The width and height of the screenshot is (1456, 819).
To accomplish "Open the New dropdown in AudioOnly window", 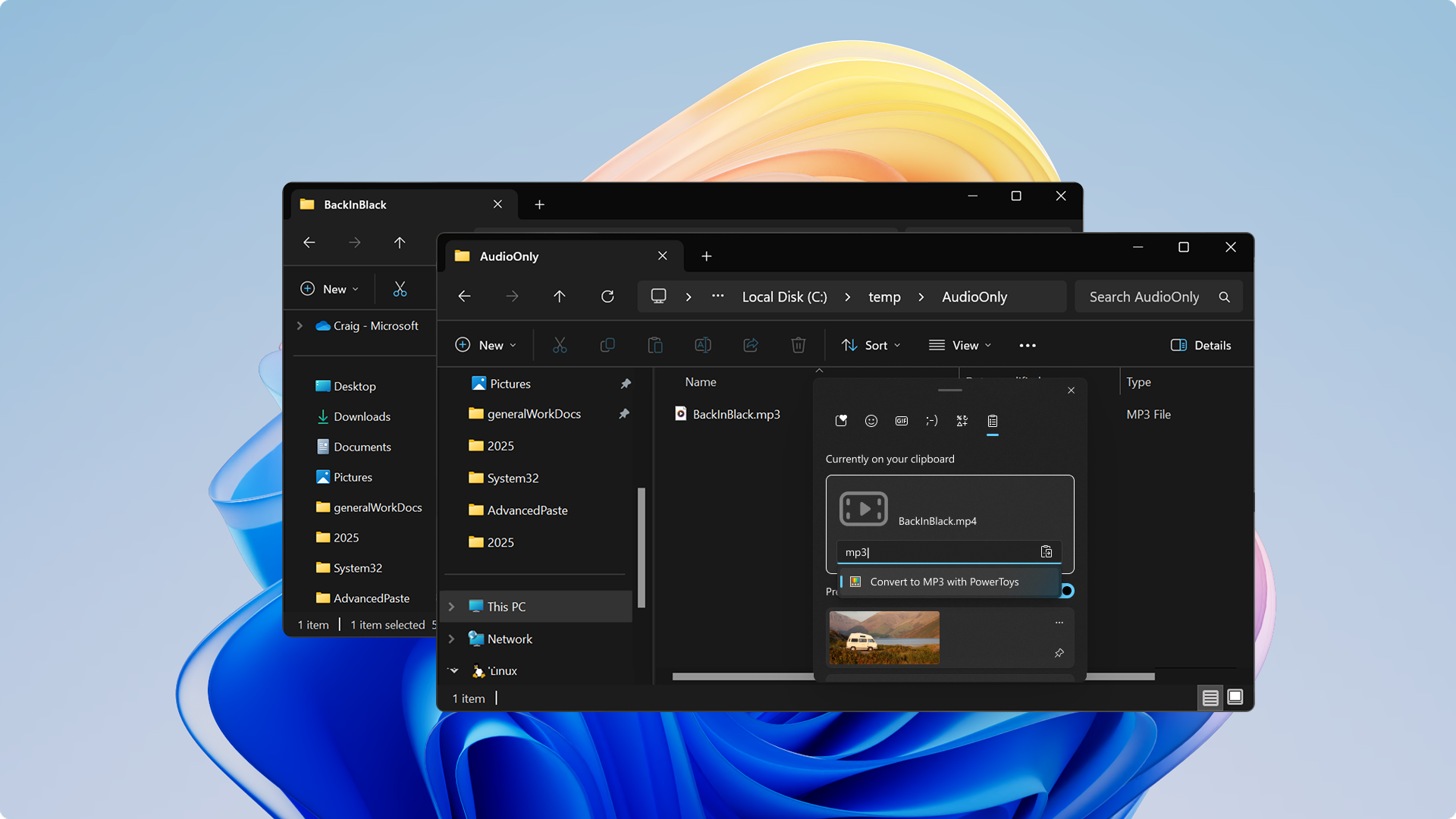I will (485, 345).
